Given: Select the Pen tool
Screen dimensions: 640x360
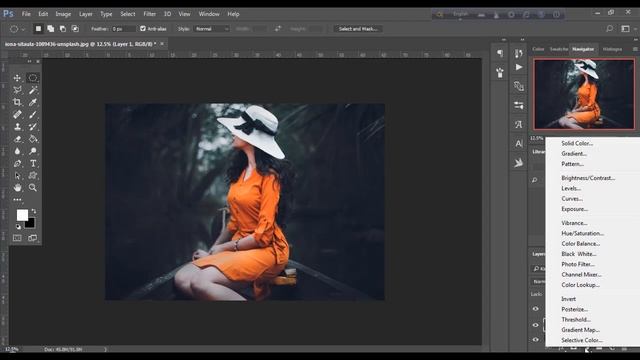Looking at the screenshot, I should [17, 163].
